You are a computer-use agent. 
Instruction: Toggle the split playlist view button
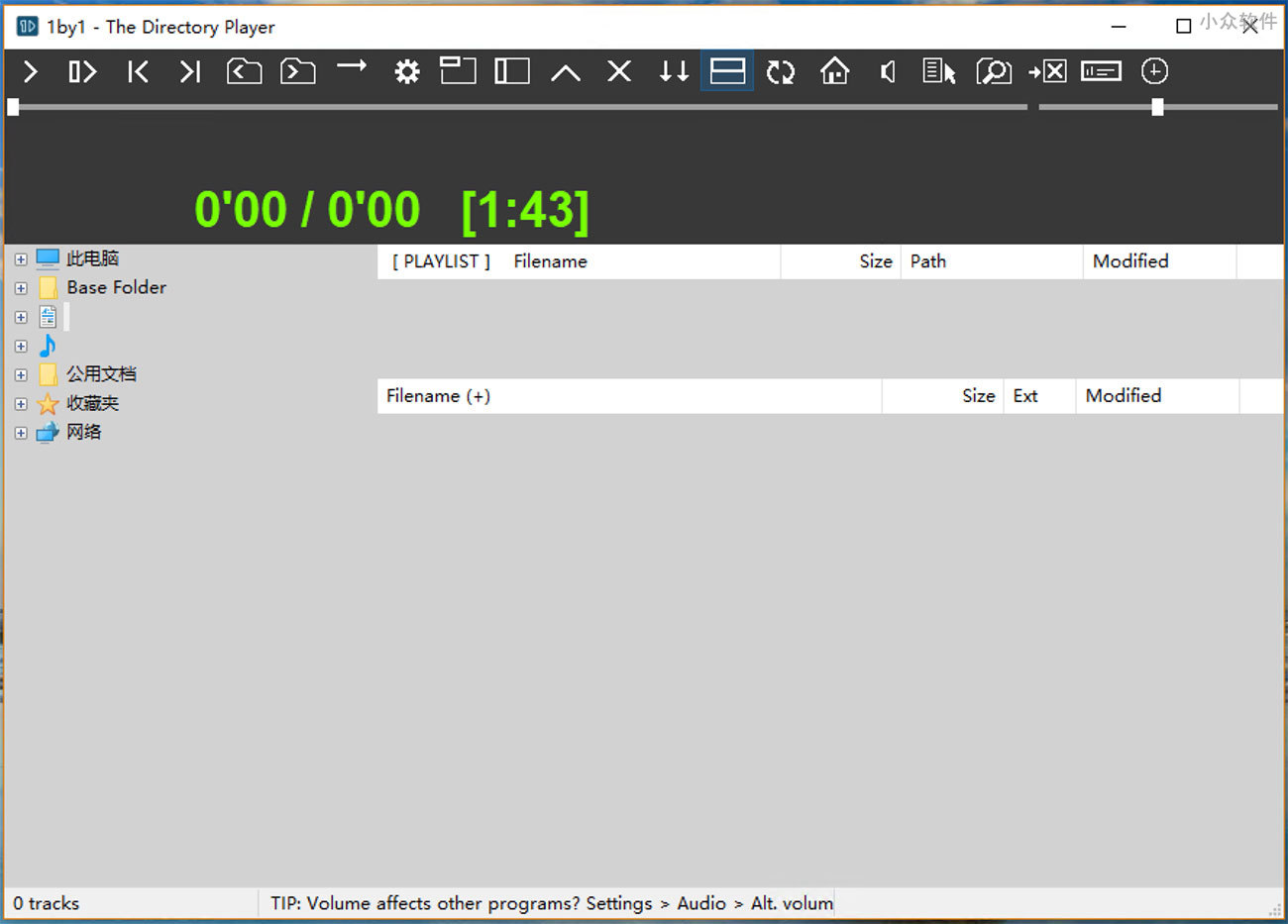coord(727,71)
